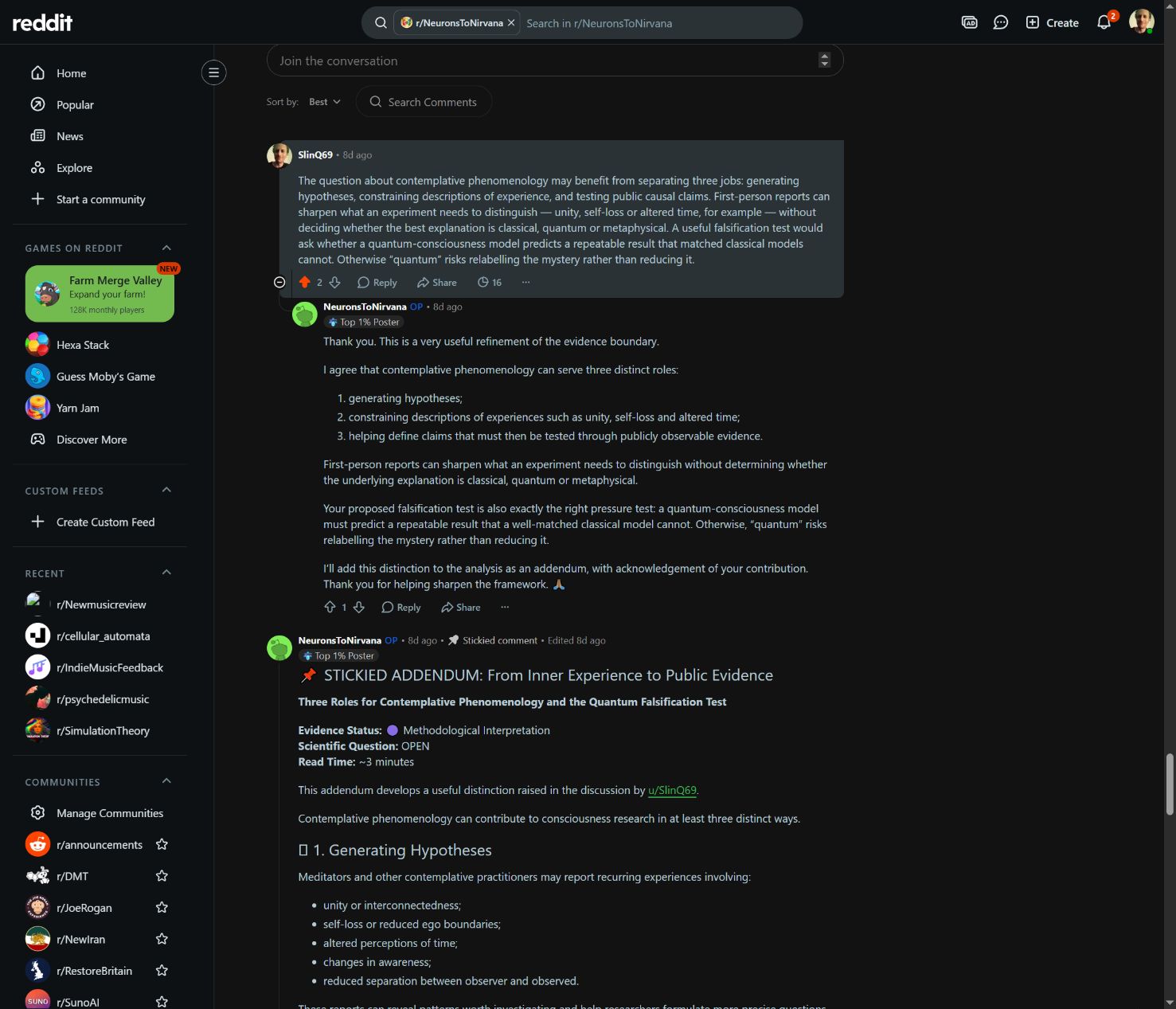Open r/SimulationTheory from Recent
The width and height of the screenshot is (1176, 1009).
(x=100, y=730)
